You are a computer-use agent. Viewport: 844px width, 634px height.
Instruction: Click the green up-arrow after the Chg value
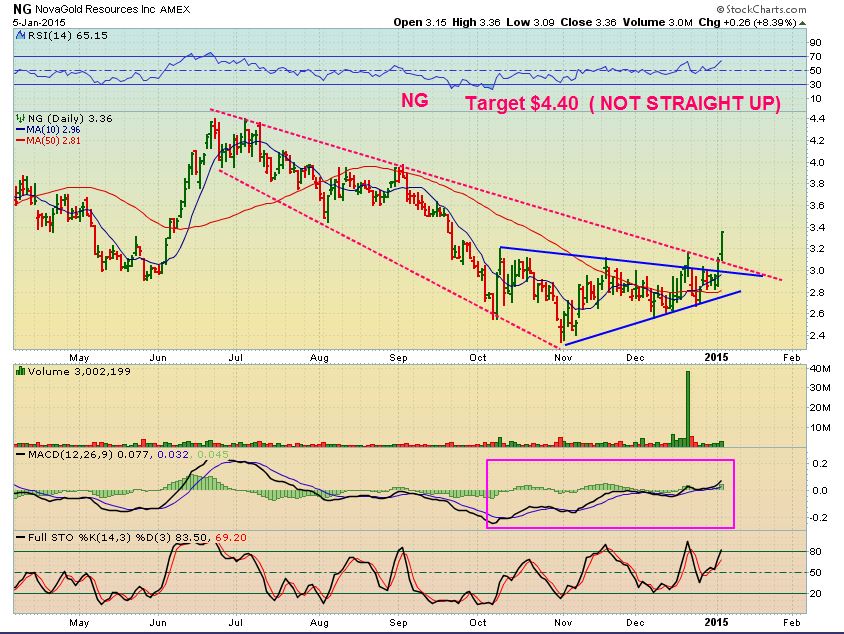803,23
